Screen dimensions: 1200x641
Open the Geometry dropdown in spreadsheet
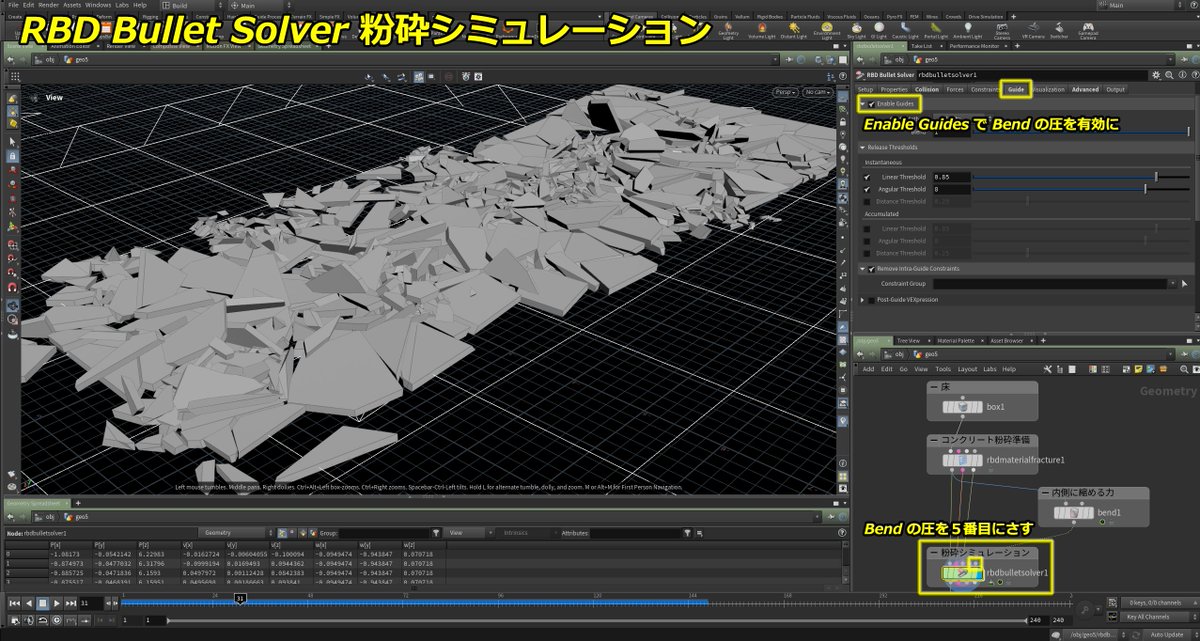235,533
